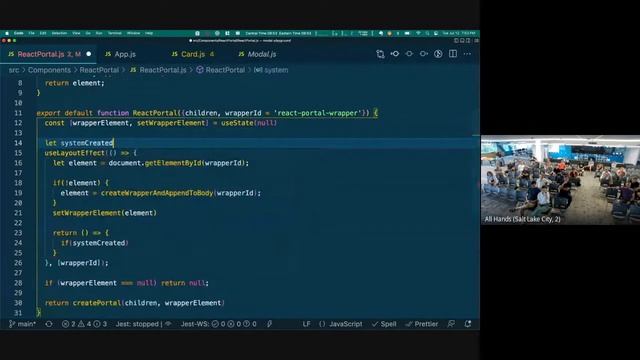This screenshot has height=360, width=640.
Task: Open the Run menu
Action: coord(99,33)
